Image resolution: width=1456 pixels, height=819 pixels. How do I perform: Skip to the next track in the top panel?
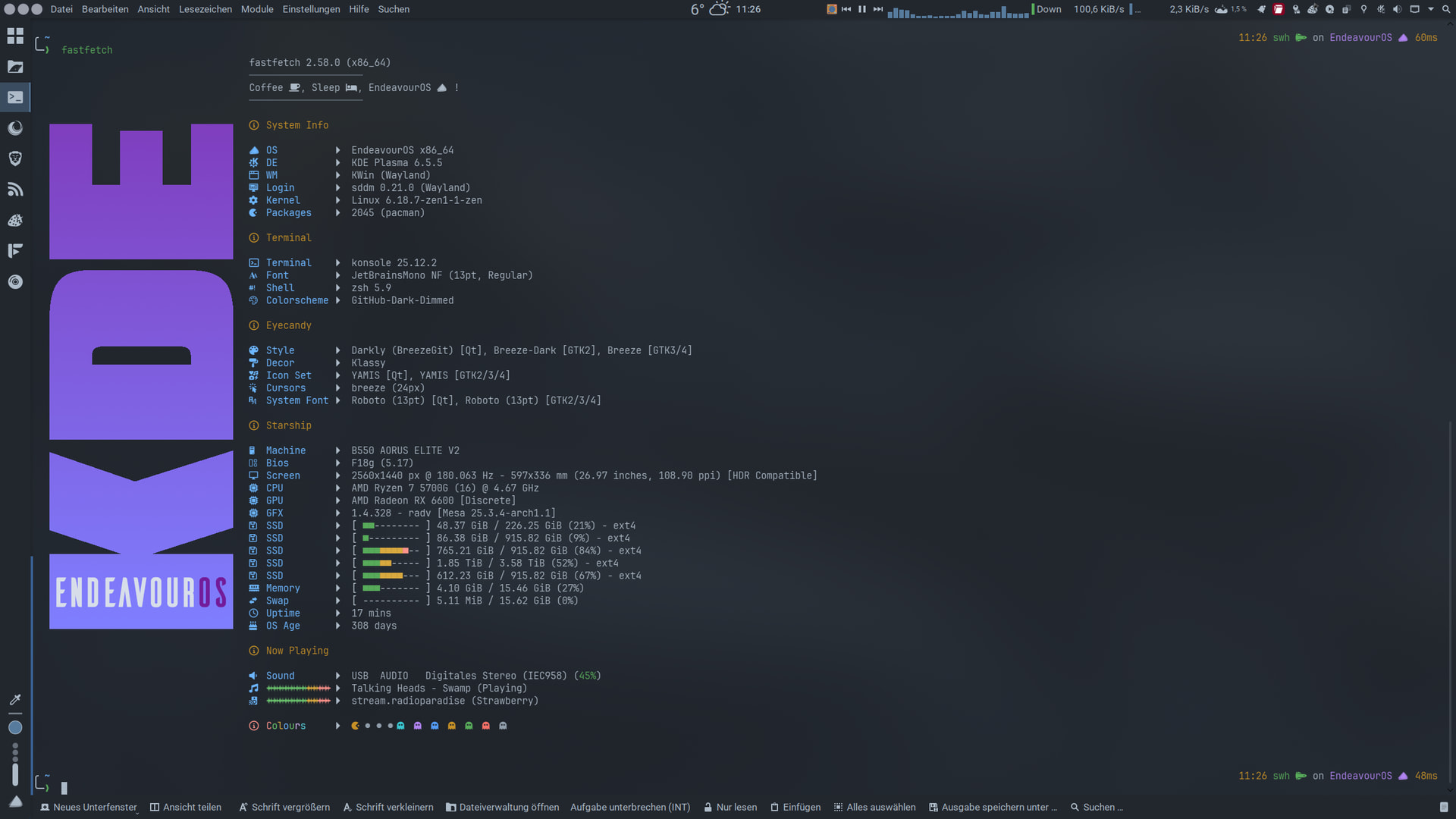point(878,9)
